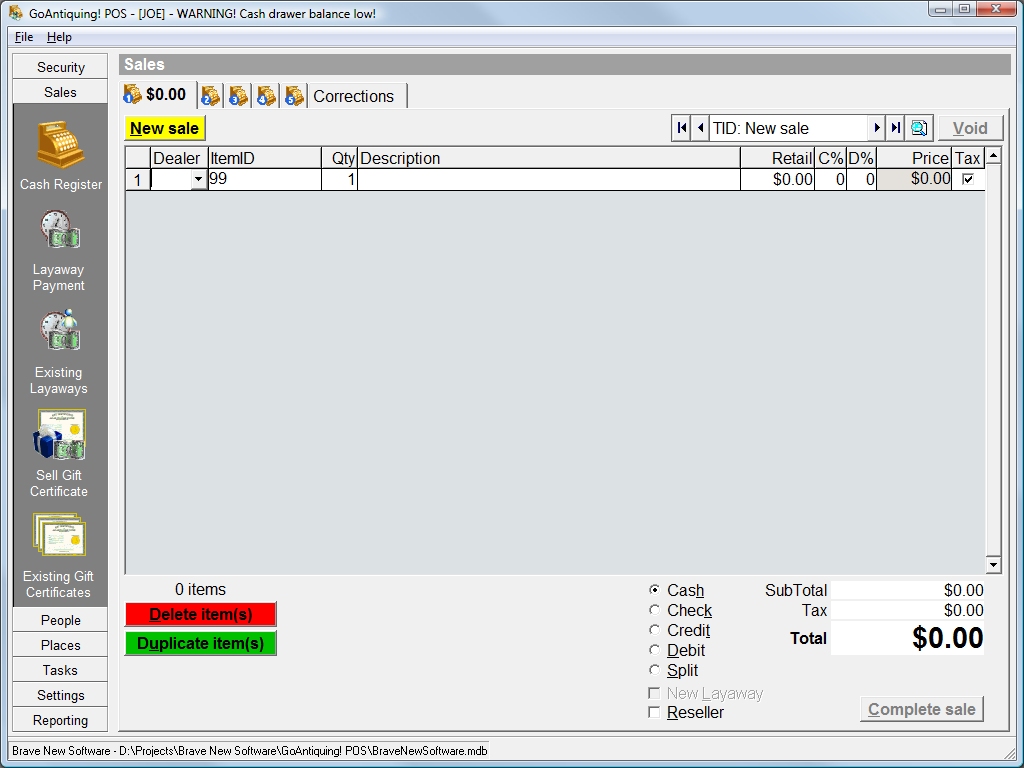Go to the next transaction
The width and height of the screenshot is (1024, 768).
[x=876, y=128]
